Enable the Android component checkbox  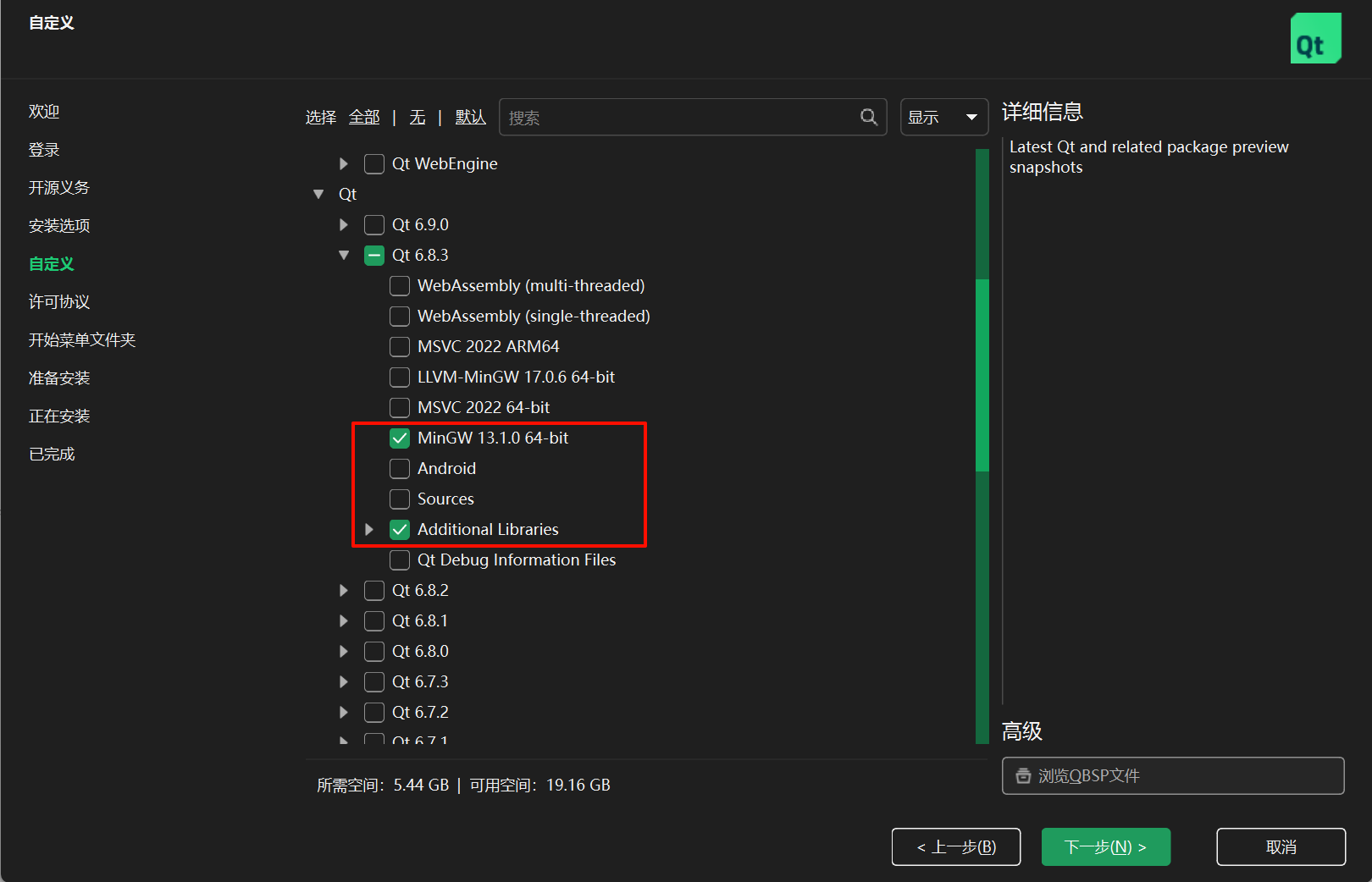[x=399, y=468]
